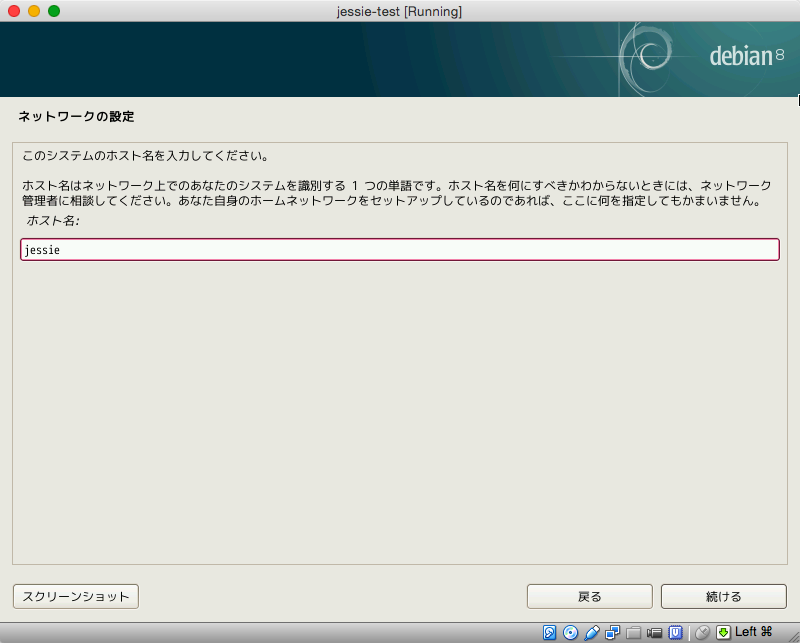Click the window title jessie-test [Running]
The width and height of the screenshot is (800, 643).
[399, 11]
